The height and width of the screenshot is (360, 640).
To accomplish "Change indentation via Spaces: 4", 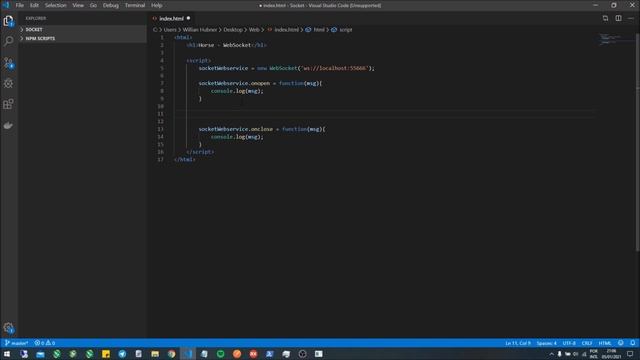I will coord(547,343).
